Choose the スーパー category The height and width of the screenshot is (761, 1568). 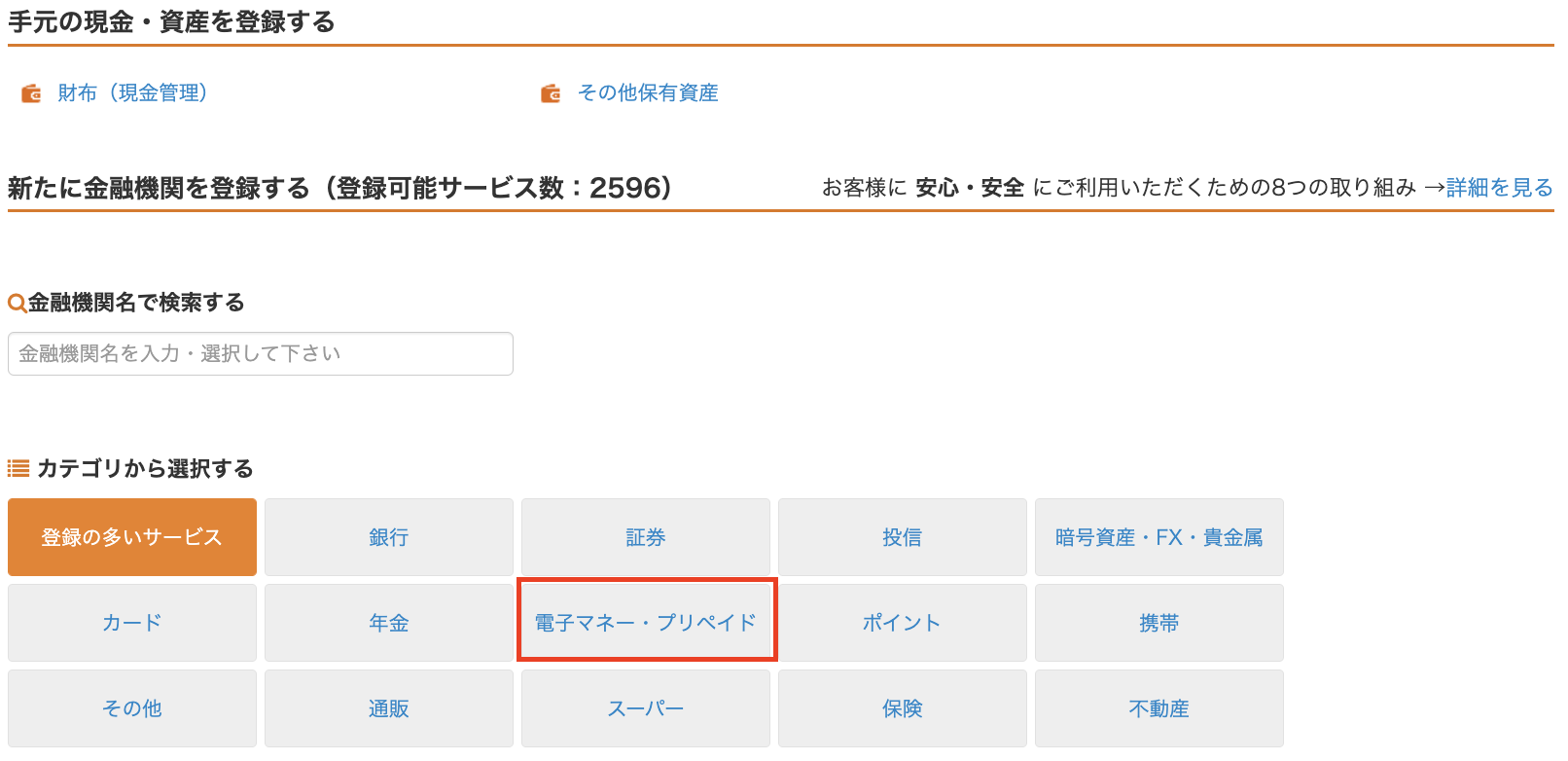click(x=646, y=708)
